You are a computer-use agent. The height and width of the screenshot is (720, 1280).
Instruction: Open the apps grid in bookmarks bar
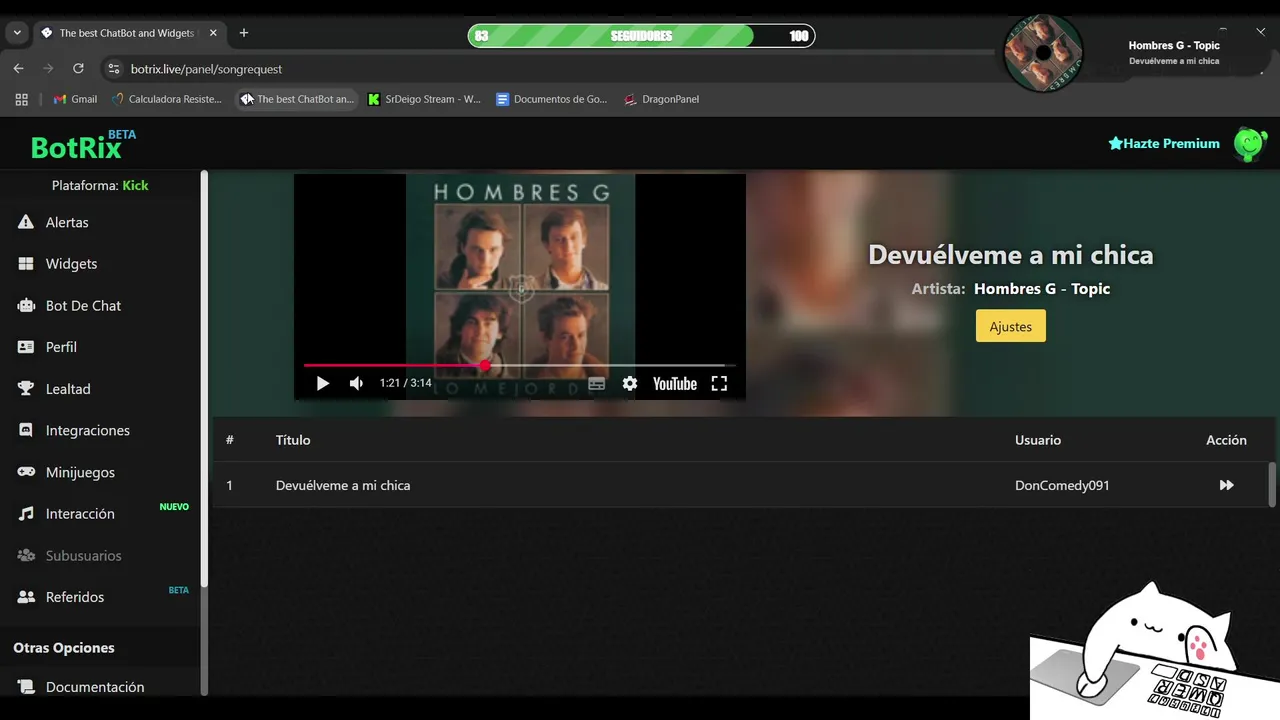coord(21,99)
